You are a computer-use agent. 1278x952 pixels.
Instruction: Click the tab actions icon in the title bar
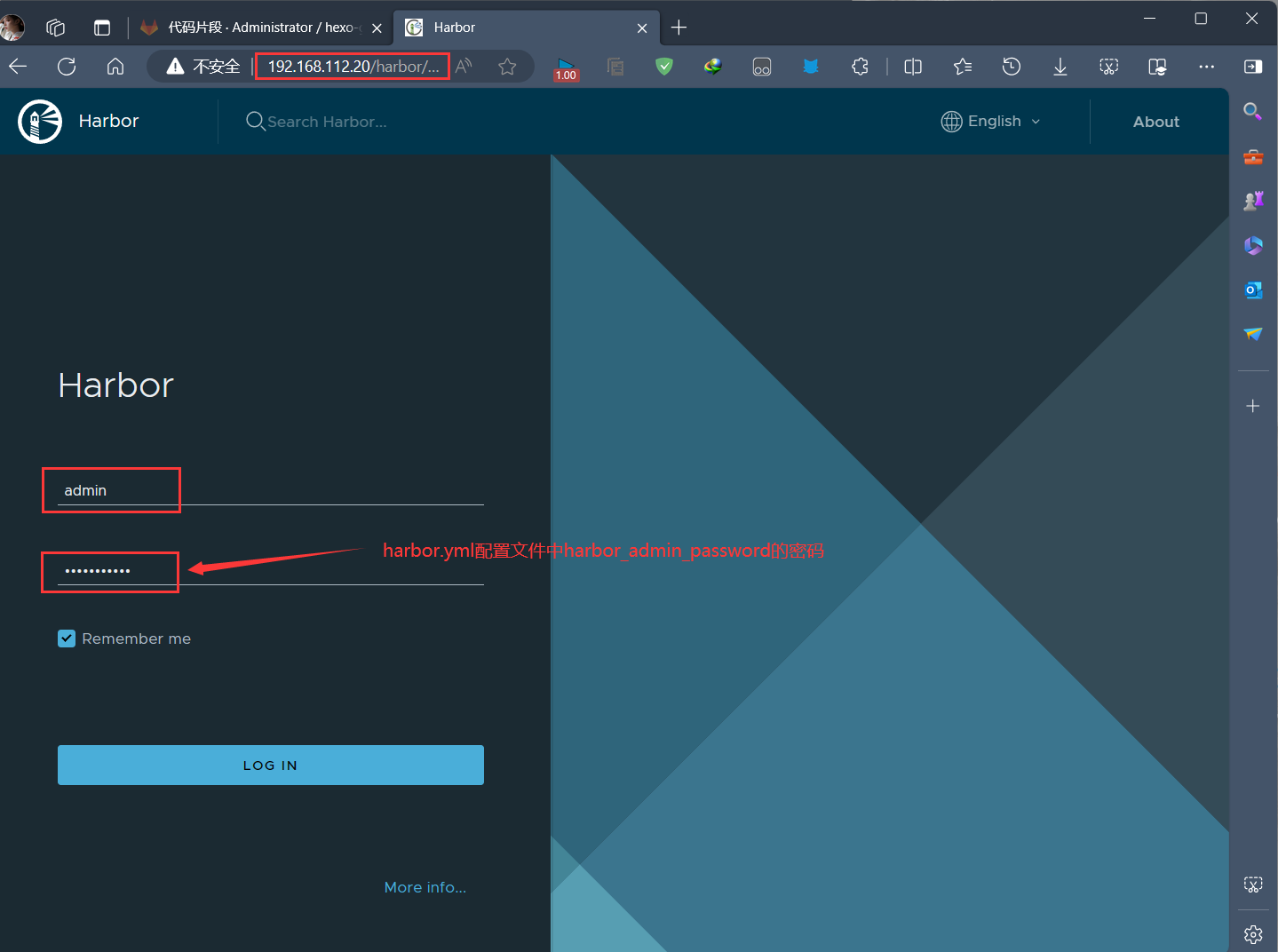[x=102, y=28]
